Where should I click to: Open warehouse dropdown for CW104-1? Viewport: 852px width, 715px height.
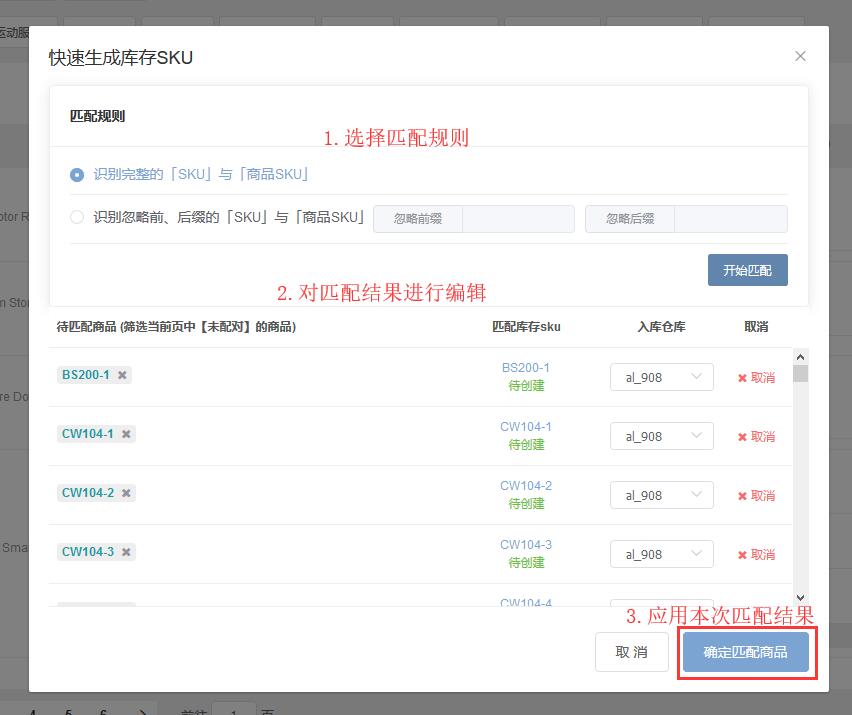[661, 436]
